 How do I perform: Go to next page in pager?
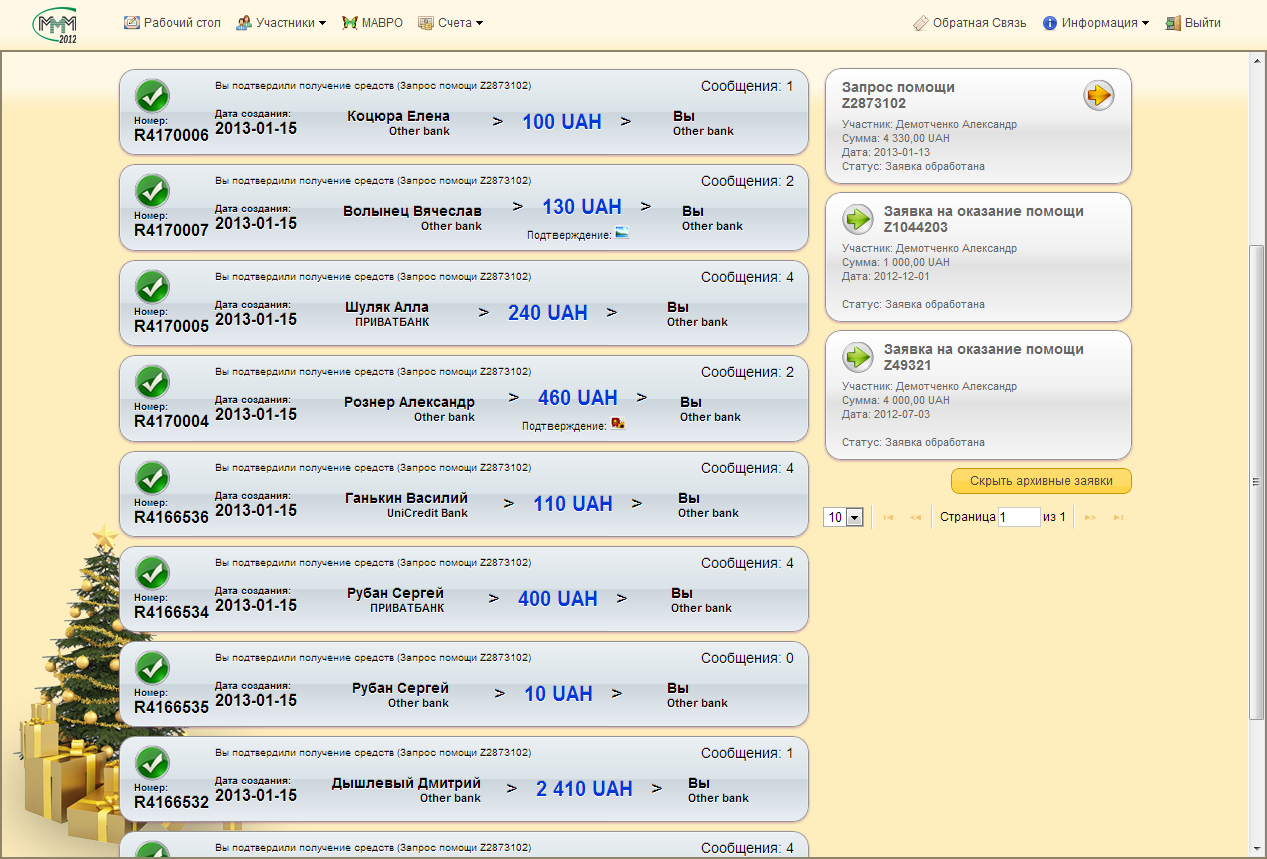(x=1091, y=517)
